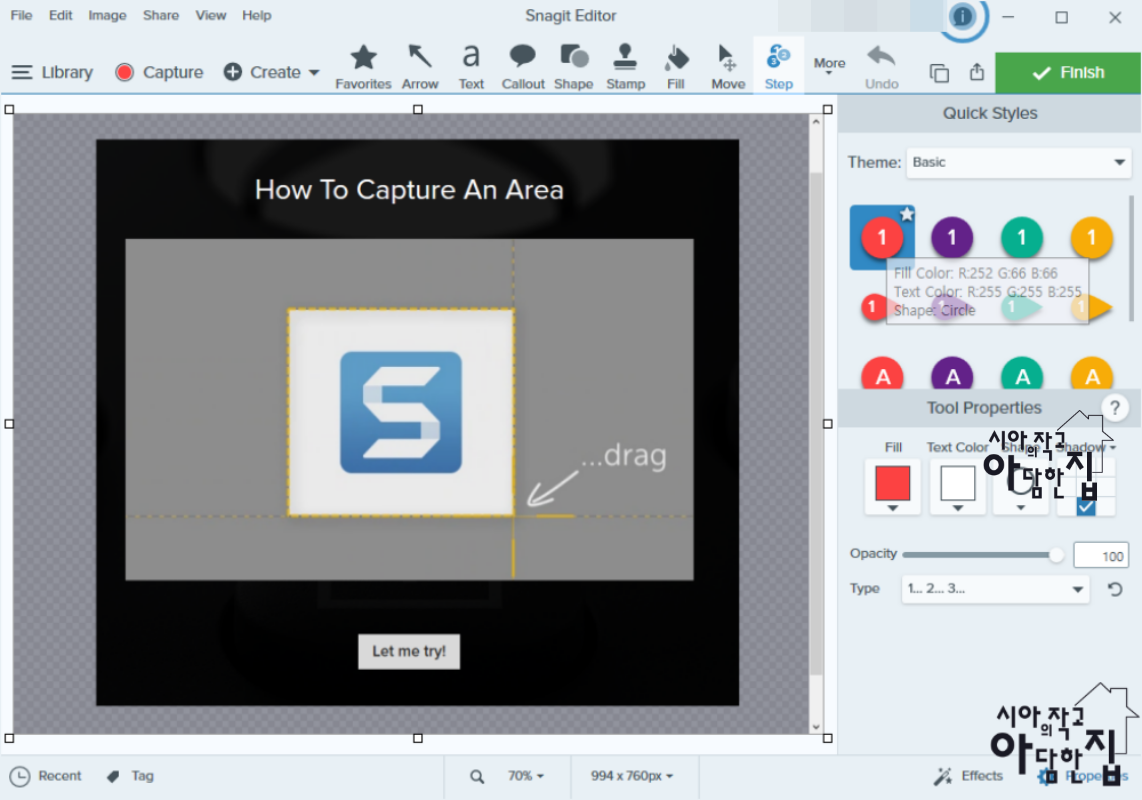Select the green circle step style
The image size is (1142, 800).
1021,238
